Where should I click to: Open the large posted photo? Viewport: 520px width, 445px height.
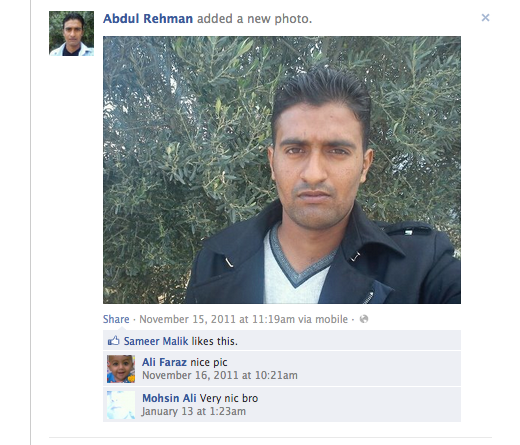click(x=282, y=170)
